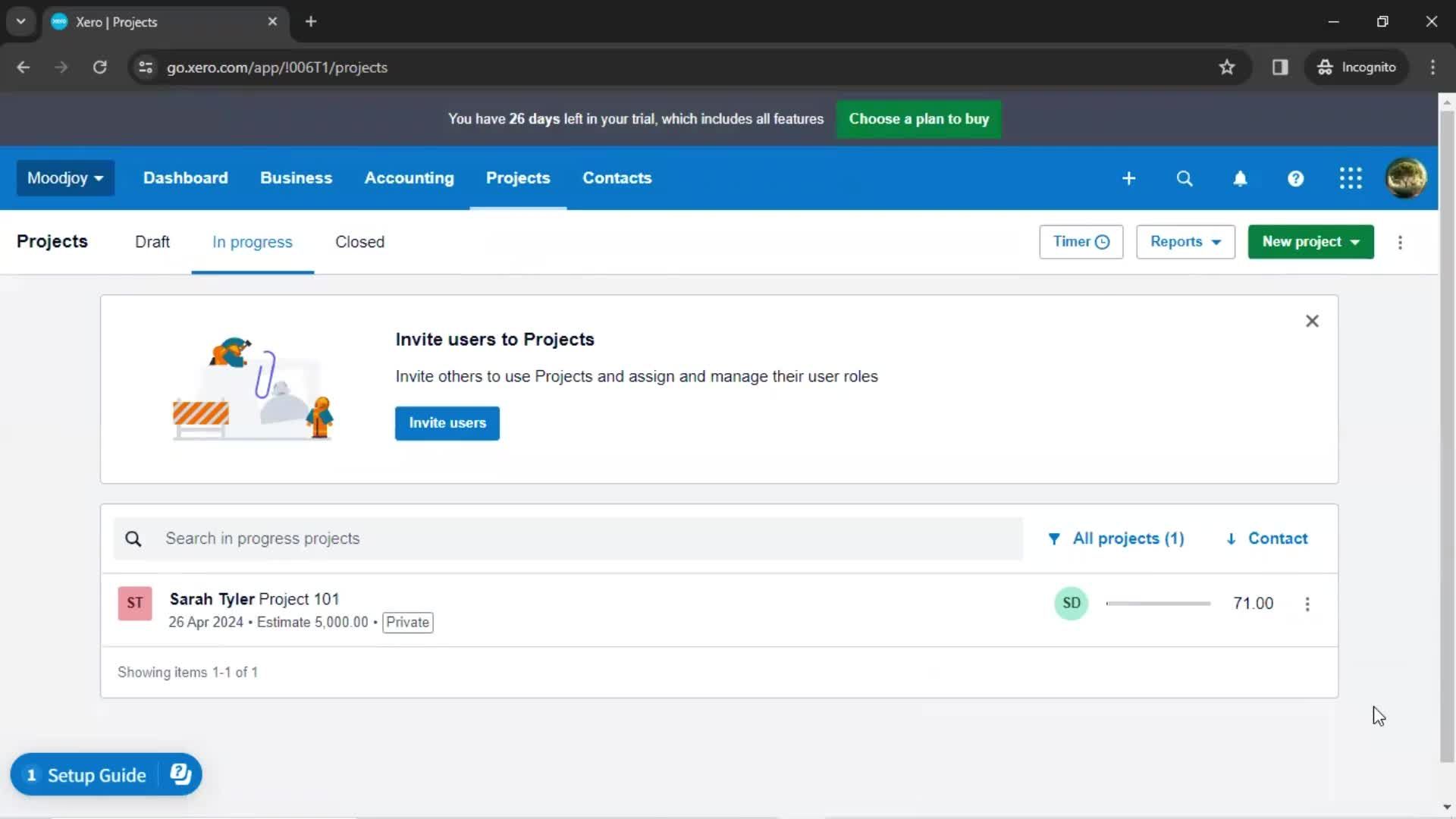This screenshot has height=819, width=1456.
Task: Reload the page
Action: tap(99, 67)
